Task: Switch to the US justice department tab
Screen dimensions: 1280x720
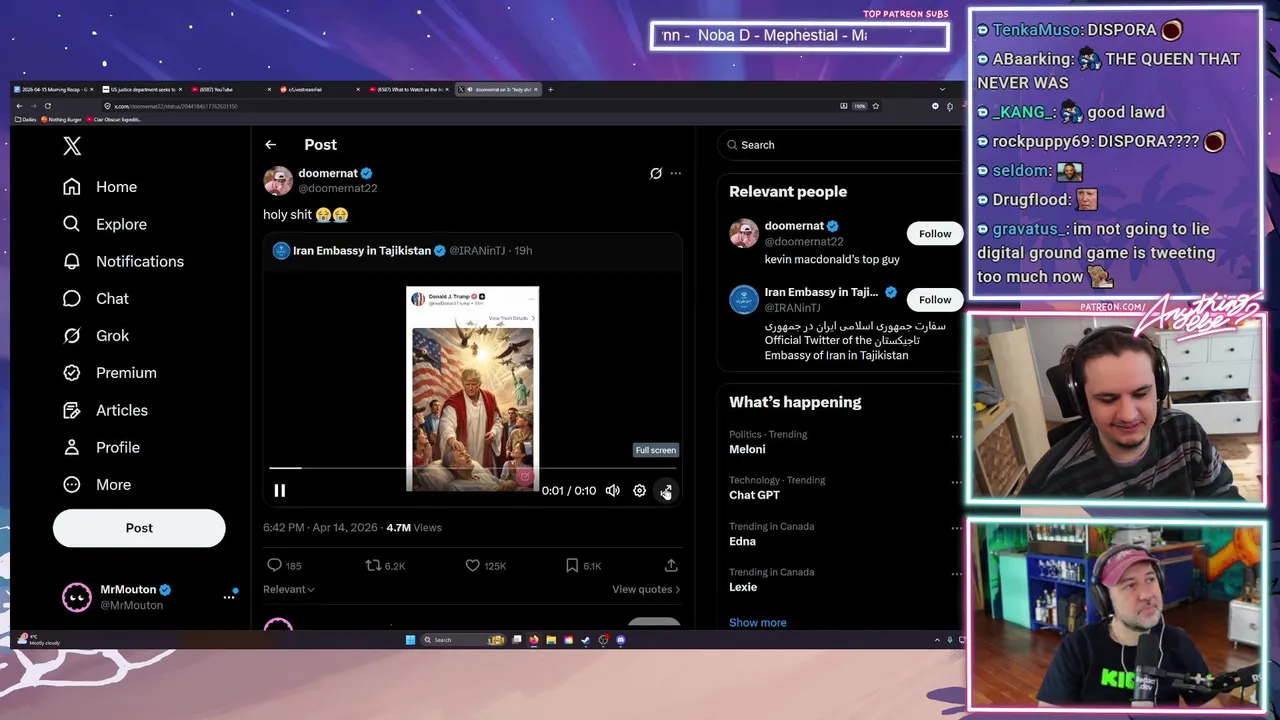Action: click(142, 89)
